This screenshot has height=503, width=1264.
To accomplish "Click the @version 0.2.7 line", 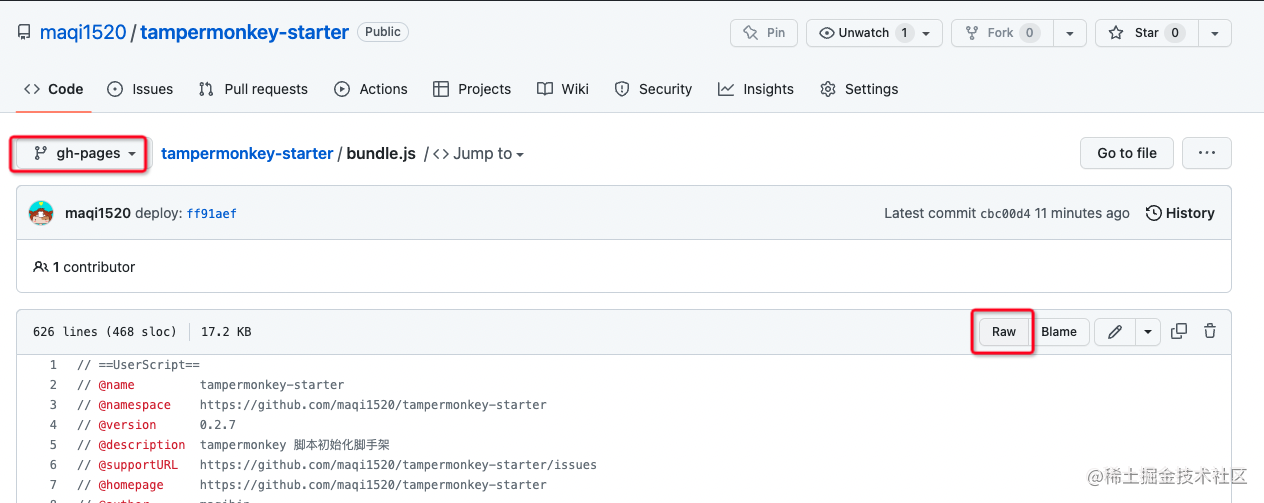I will pos(156,425).
